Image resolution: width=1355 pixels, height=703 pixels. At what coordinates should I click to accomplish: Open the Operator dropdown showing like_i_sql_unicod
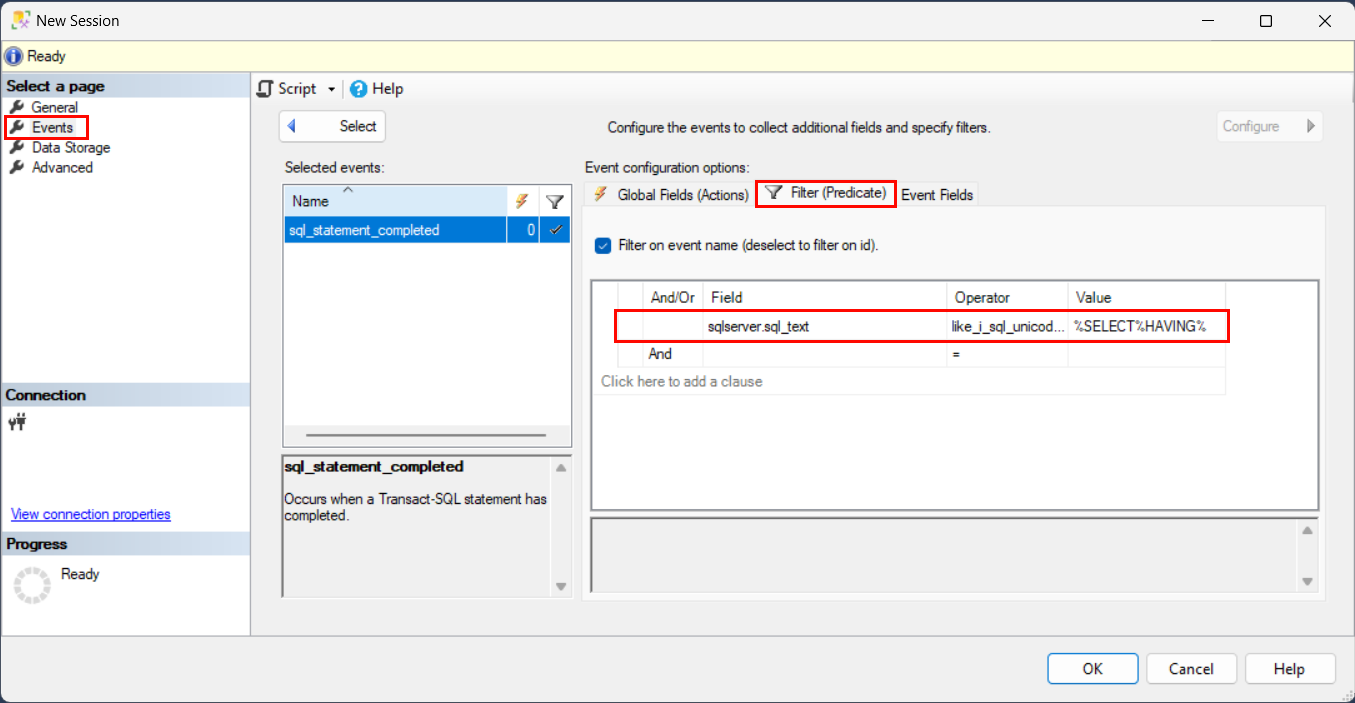[1005, 325]
